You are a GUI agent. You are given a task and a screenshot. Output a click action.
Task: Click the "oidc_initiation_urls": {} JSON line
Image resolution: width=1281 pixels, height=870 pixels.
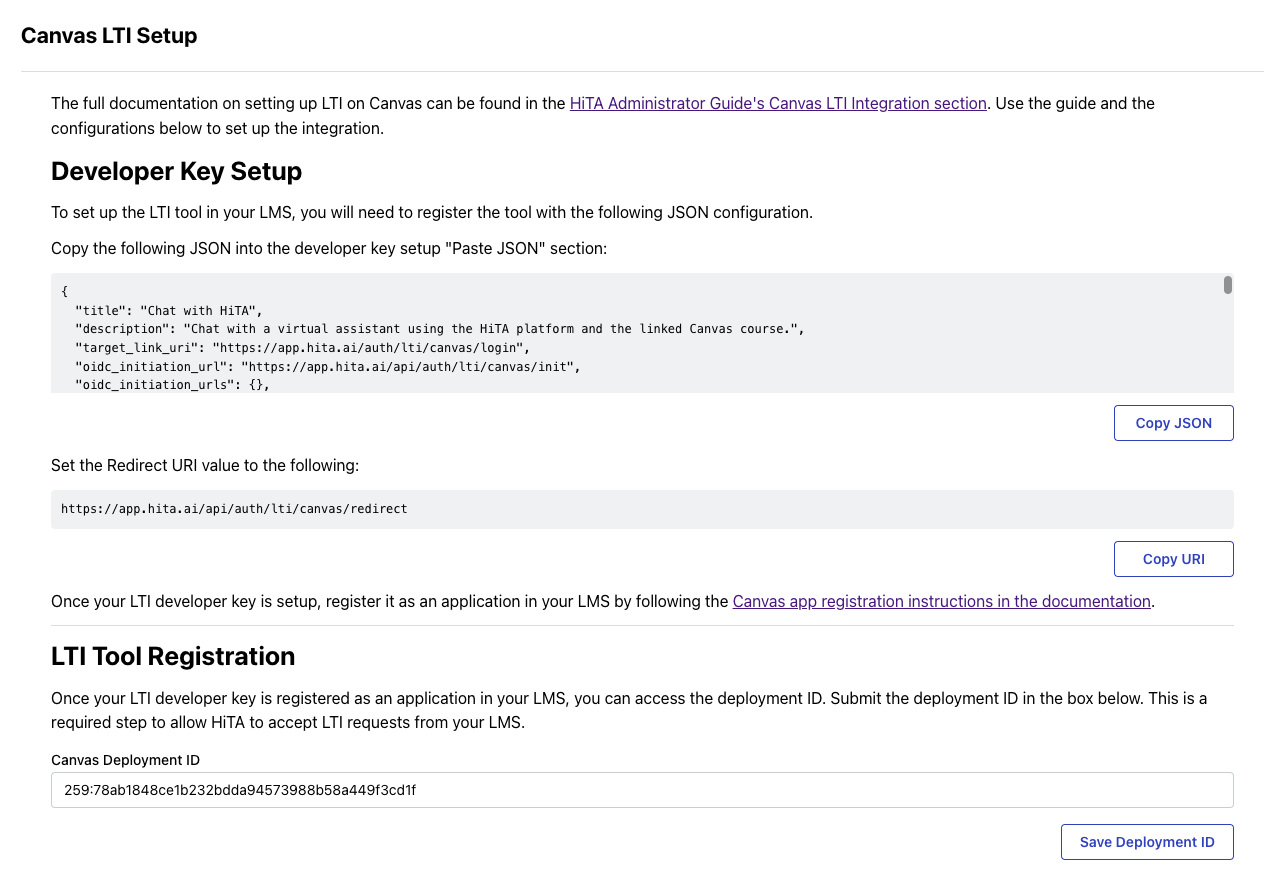[173, 385]
